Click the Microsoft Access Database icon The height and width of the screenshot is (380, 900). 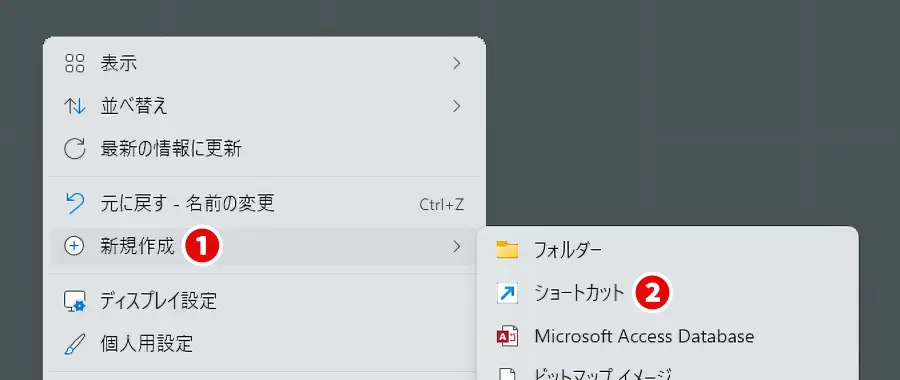tap(507, 336)
